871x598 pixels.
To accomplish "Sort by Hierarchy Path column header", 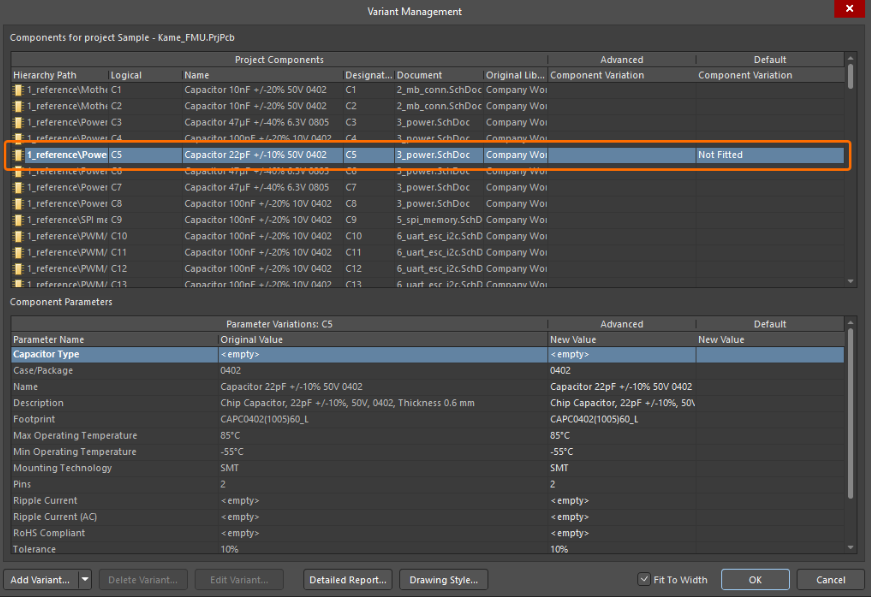I will coord(59,75).
